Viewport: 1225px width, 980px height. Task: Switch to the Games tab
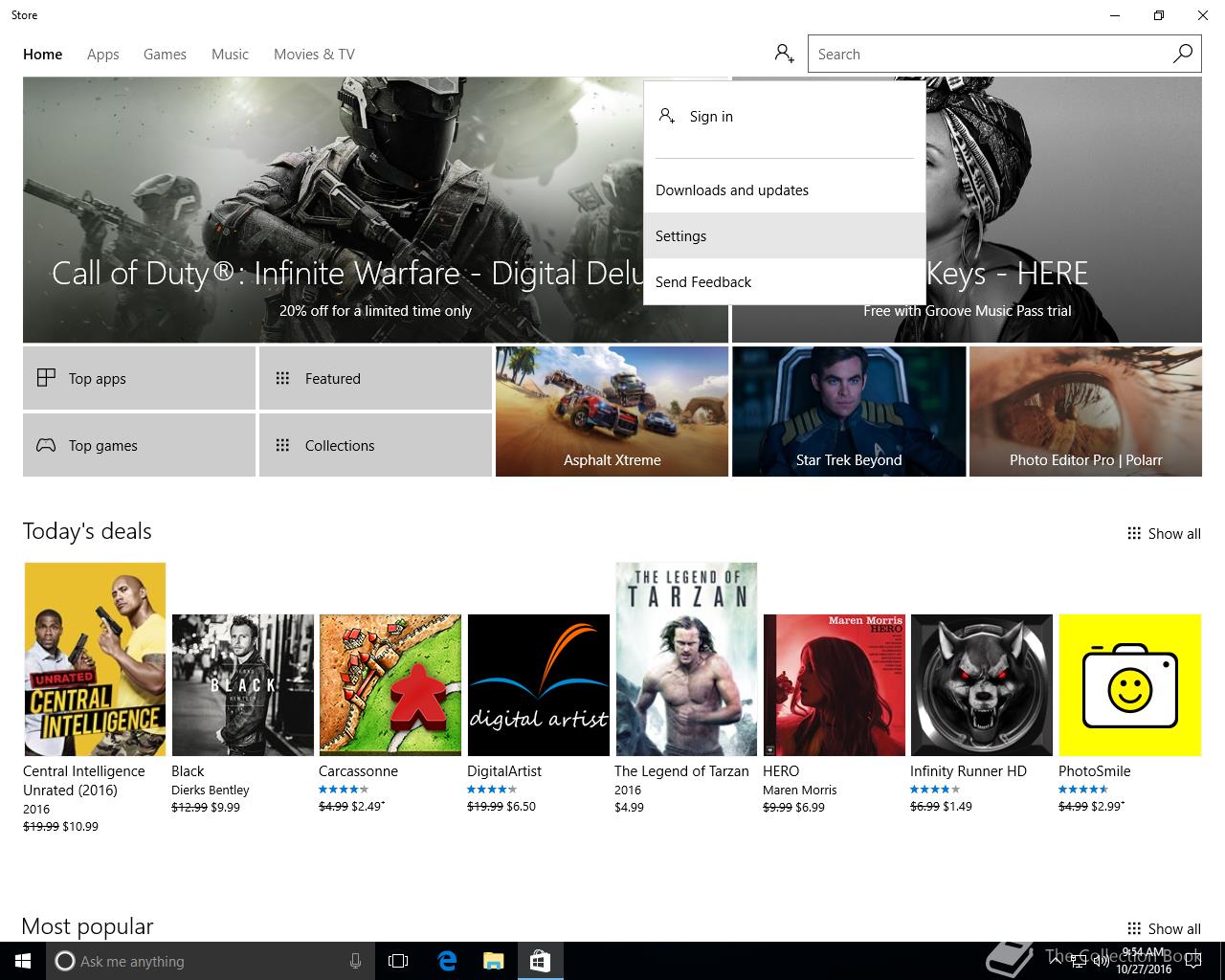click(x=165, y=55)
